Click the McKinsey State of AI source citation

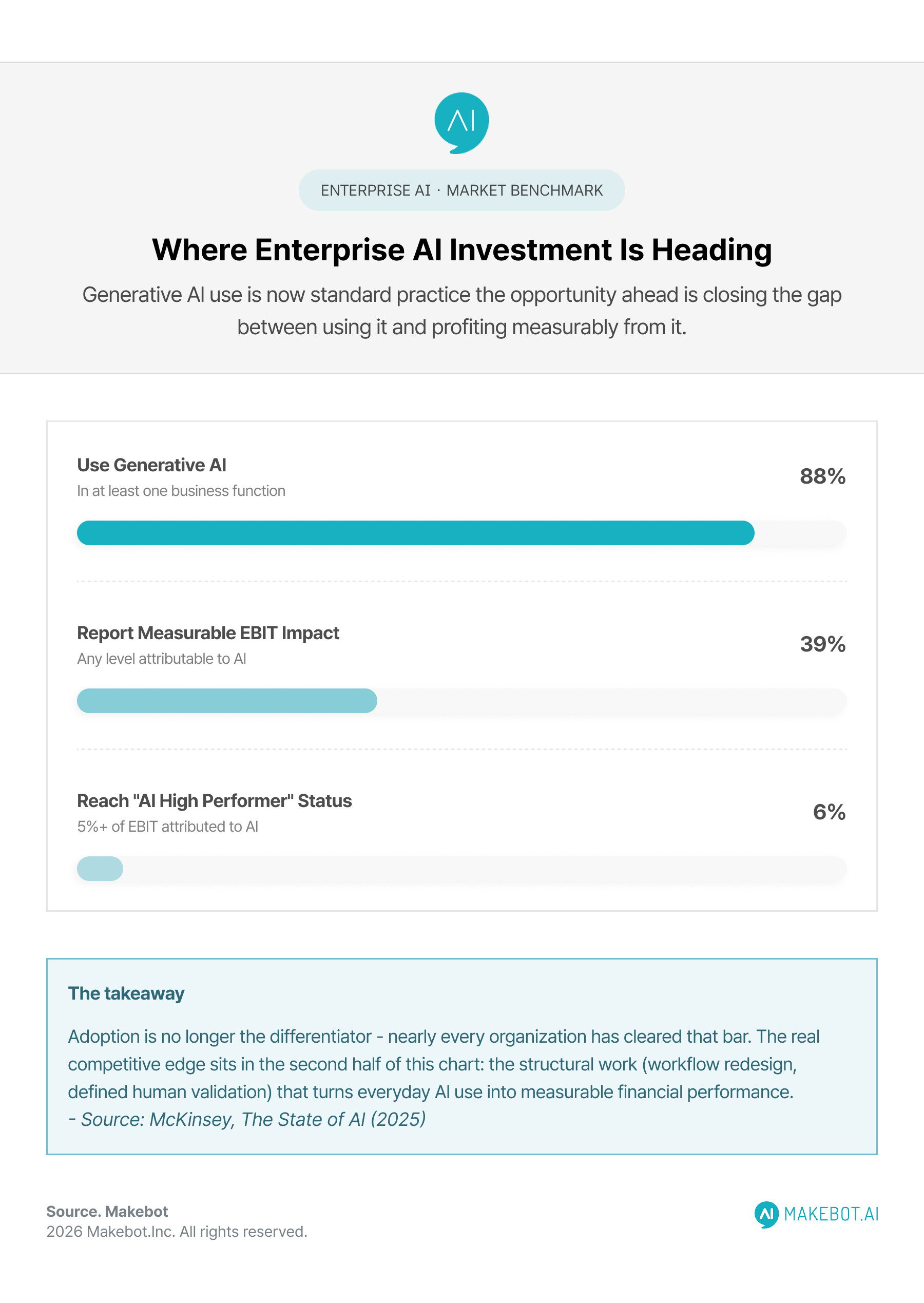[247, 1119]
